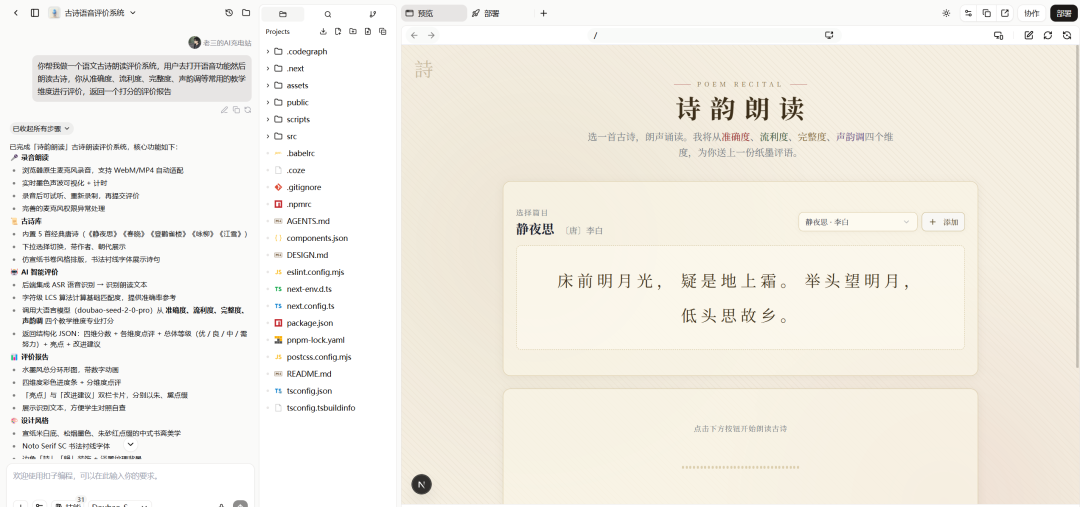This screenshot has width=1080, height=507.
Task: Open the 古诗语音评价系统 project dropdown
Action: (92, 12)
